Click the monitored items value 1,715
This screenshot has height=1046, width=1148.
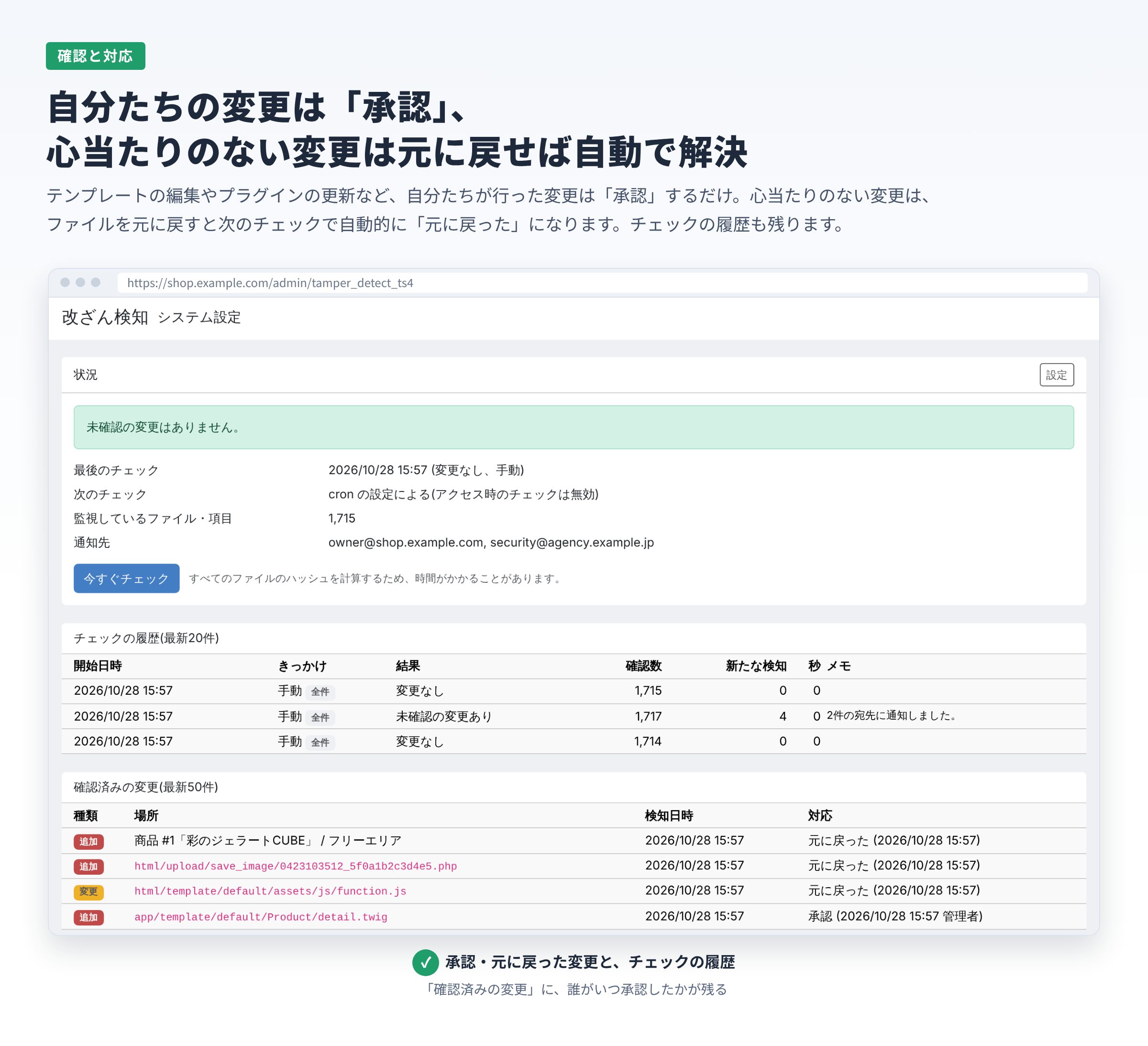click(x=342, y=518)
